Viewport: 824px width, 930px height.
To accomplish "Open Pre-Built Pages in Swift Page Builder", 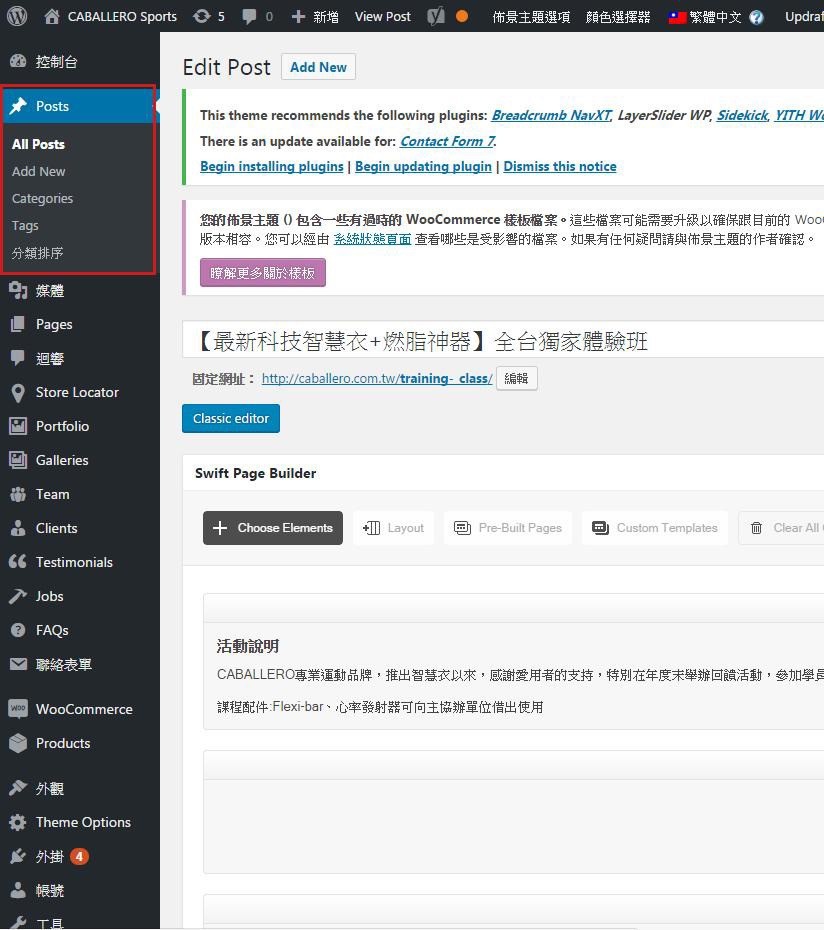I will pyautogui.click(x=508, y=528).
